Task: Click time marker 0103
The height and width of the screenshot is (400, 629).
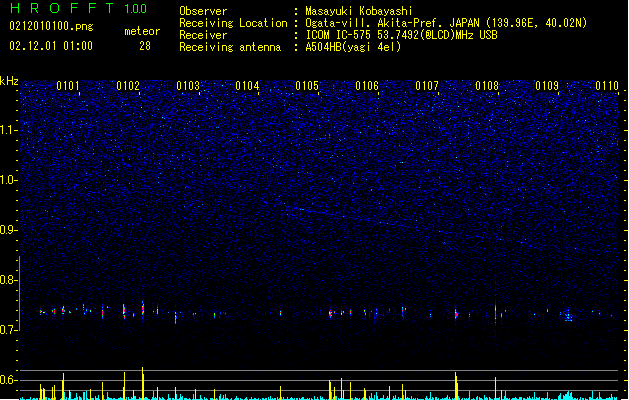Action: click(188, 86)
